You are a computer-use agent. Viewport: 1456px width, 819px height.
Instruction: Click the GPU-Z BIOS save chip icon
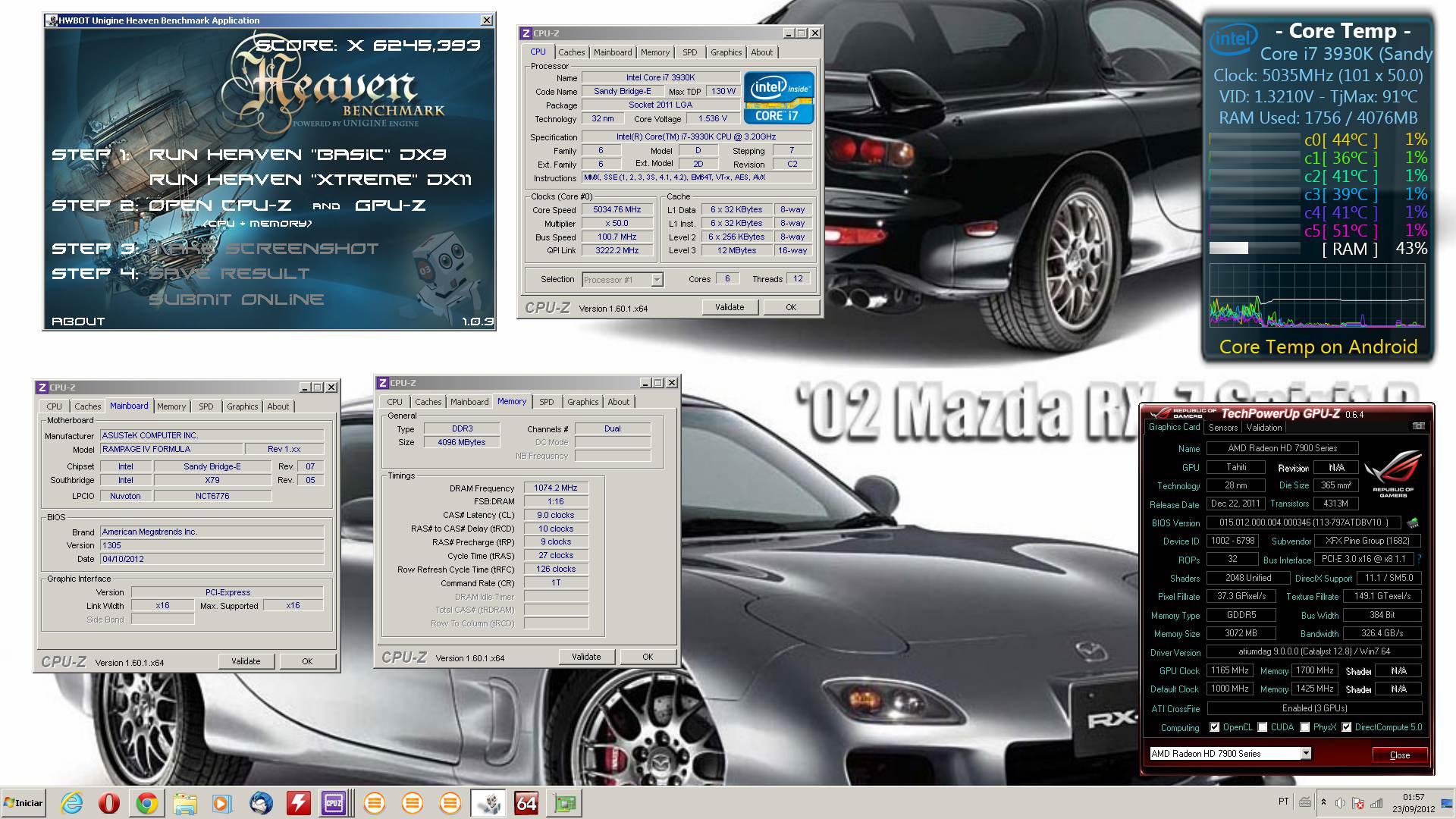(1412, 522)
